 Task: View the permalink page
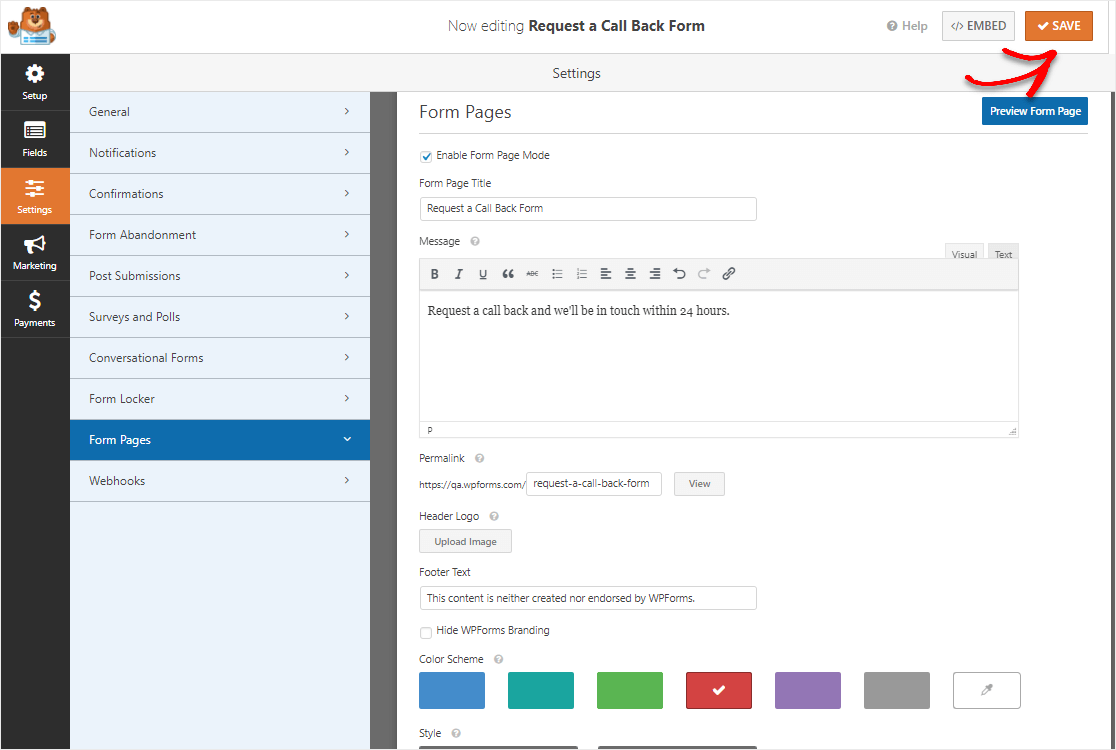[x=699, y=484]
